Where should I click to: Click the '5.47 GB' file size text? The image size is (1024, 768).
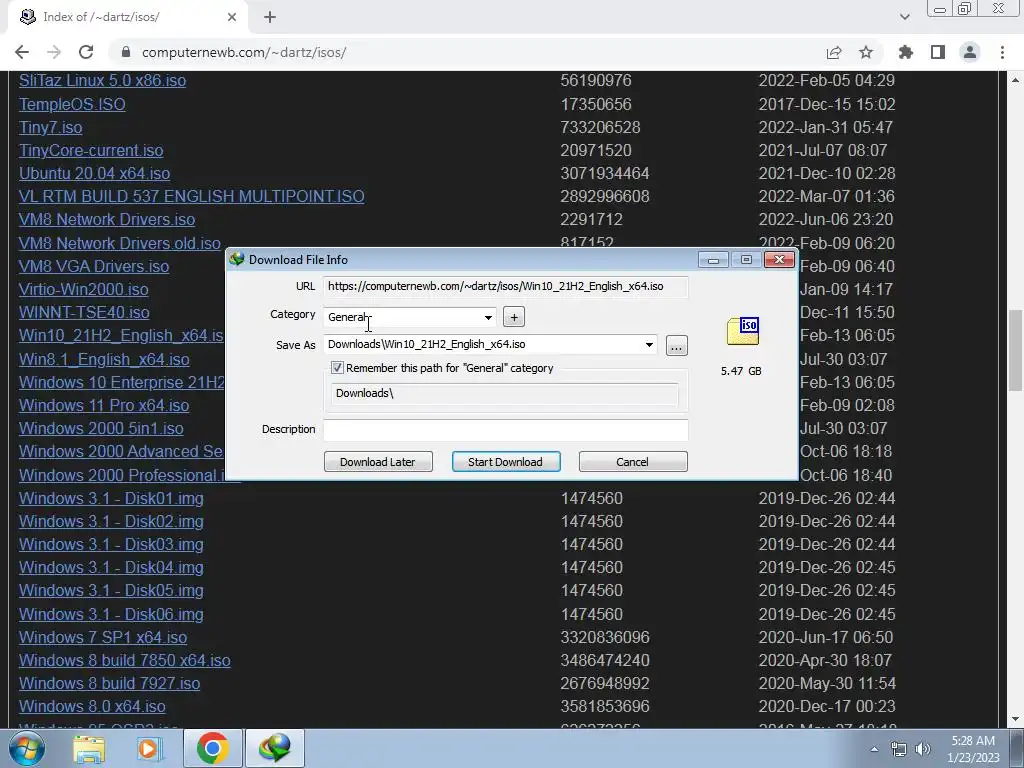pos(741,371)
